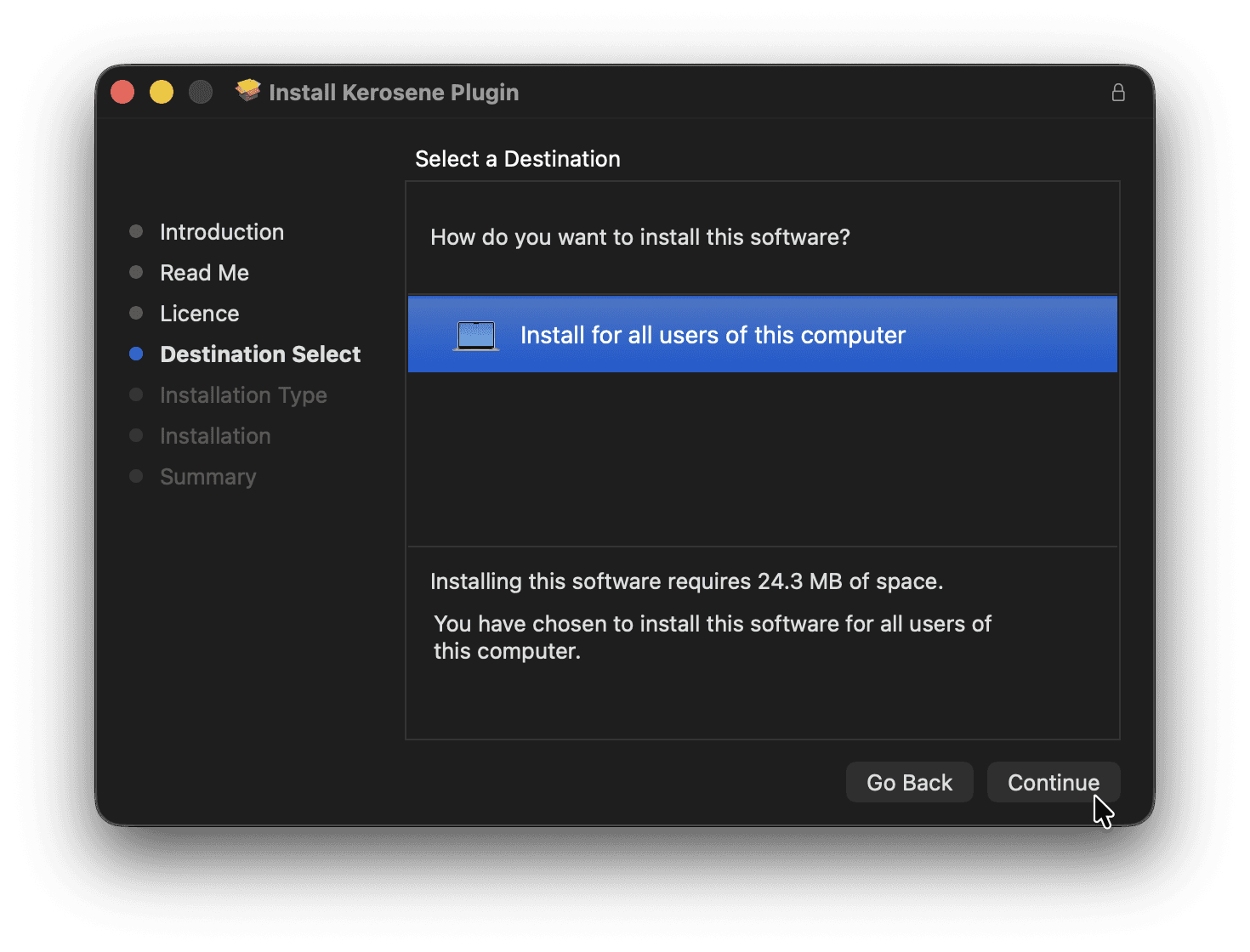Screen dimensions: 1250x952
Task: Click the lock icon in title bar
Action: tap(1118, 92)
